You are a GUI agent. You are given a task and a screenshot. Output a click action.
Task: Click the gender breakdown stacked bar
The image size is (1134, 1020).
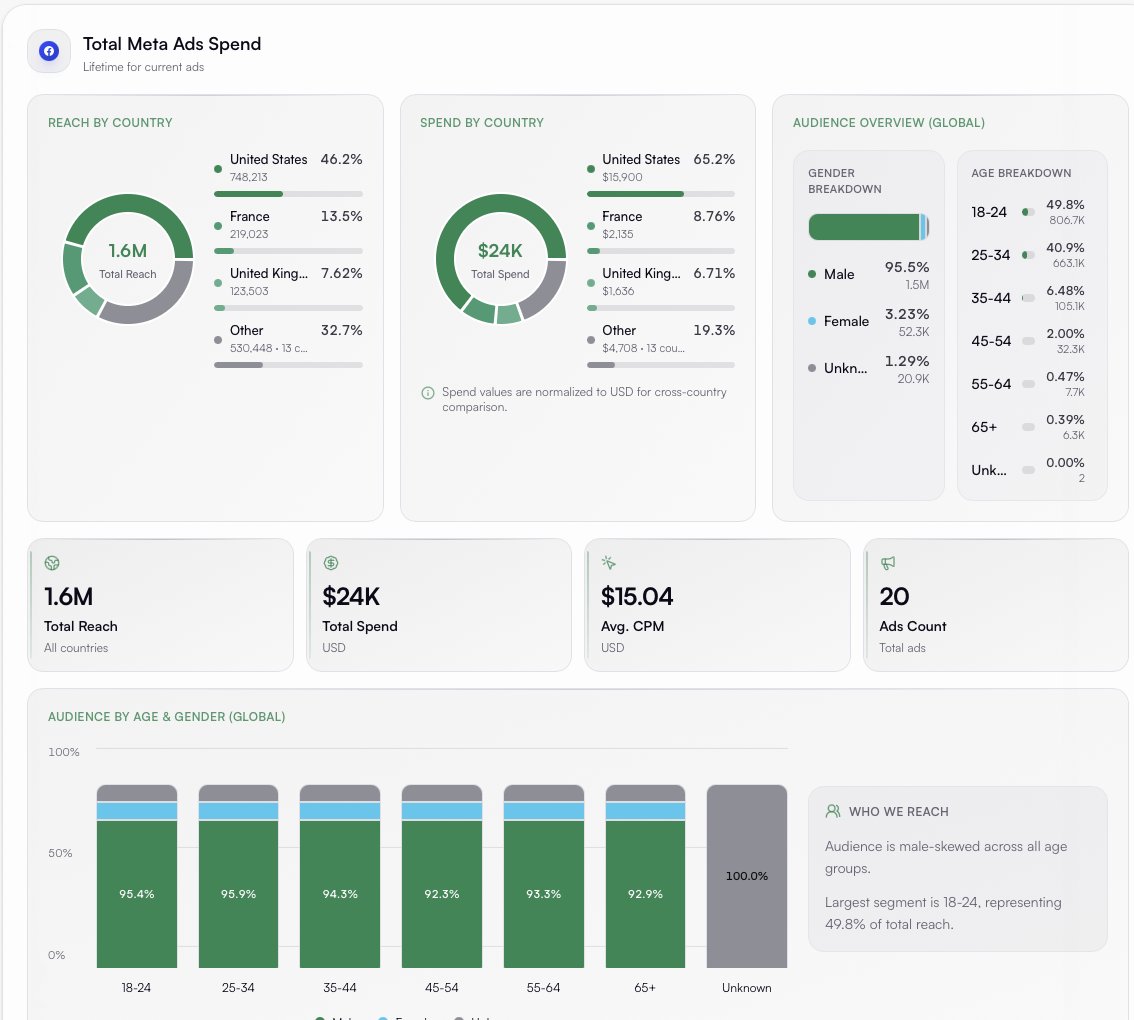[x=869, y=227]
